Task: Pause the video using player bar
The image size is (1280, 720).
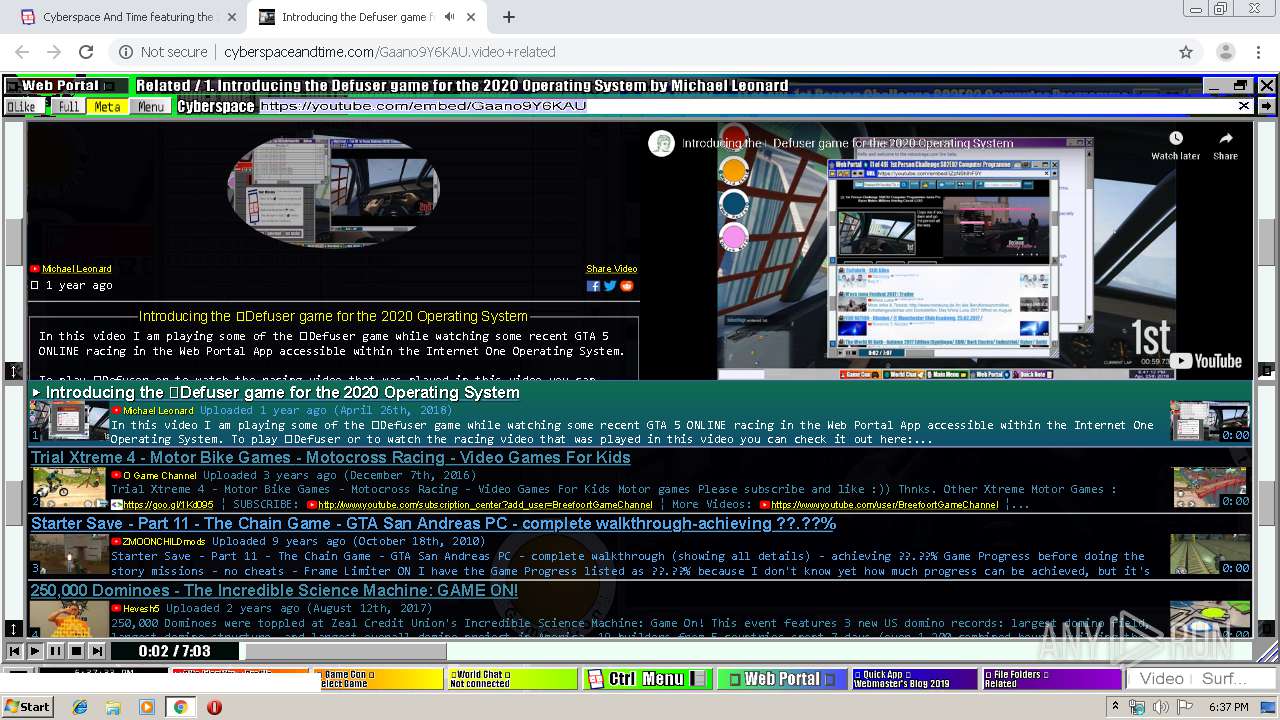Action: (x=55, y=651)
